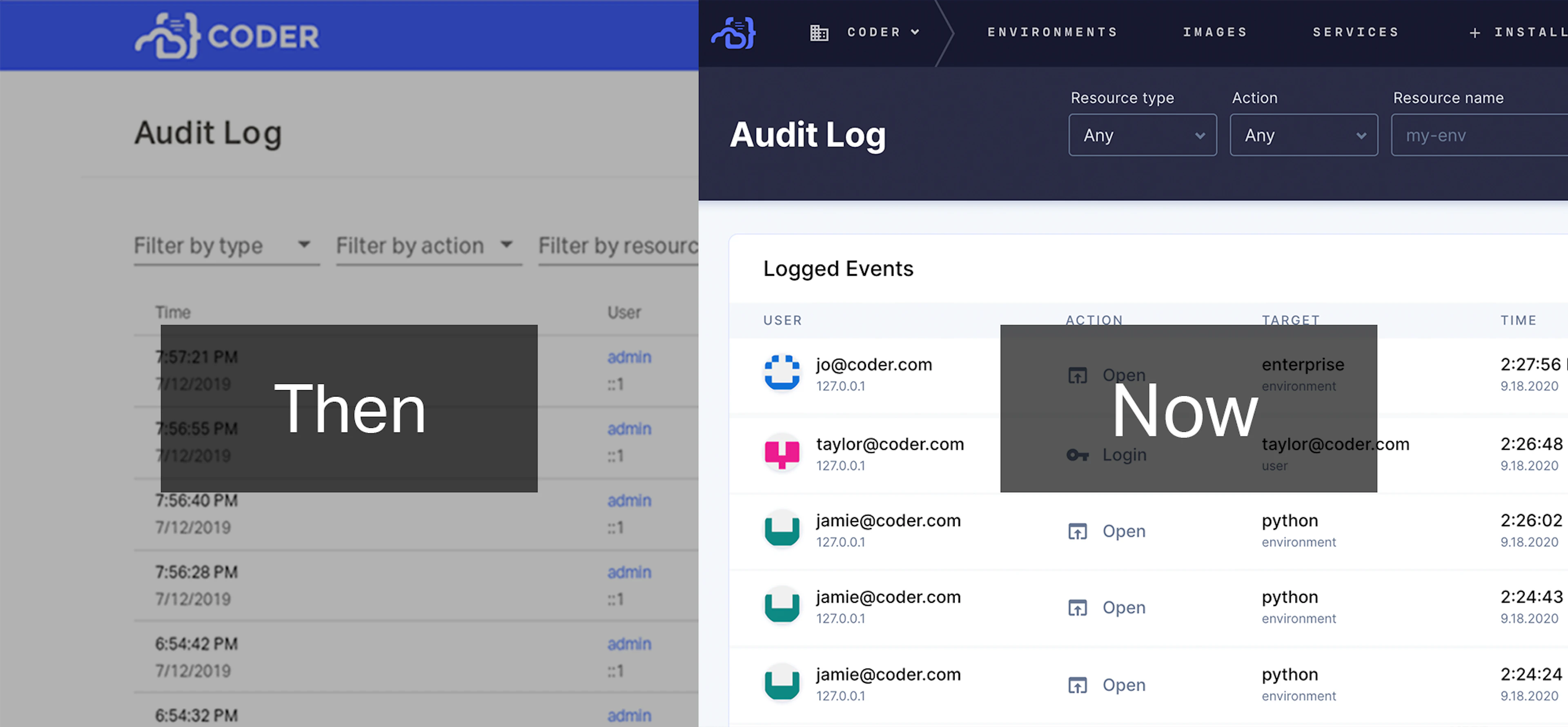
Task: Open the Action Any dropdown
Action: click(x=1304, y=135)
